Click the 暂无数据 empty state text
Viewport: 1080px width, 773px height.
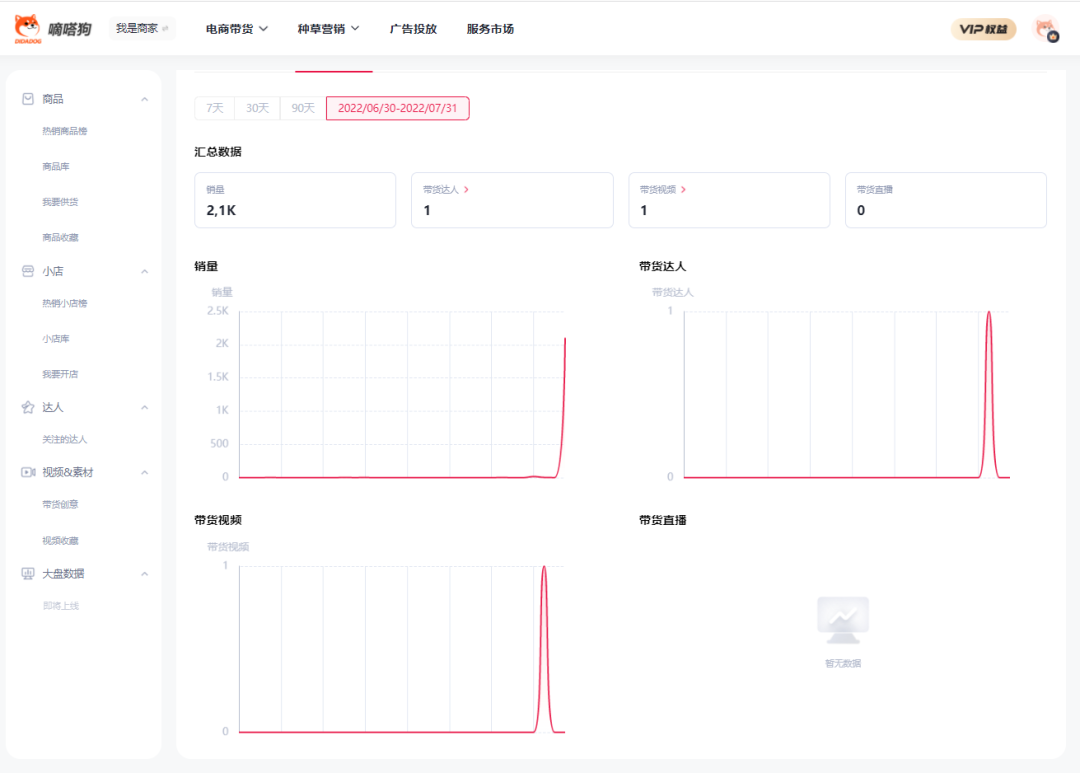[843, 663]
